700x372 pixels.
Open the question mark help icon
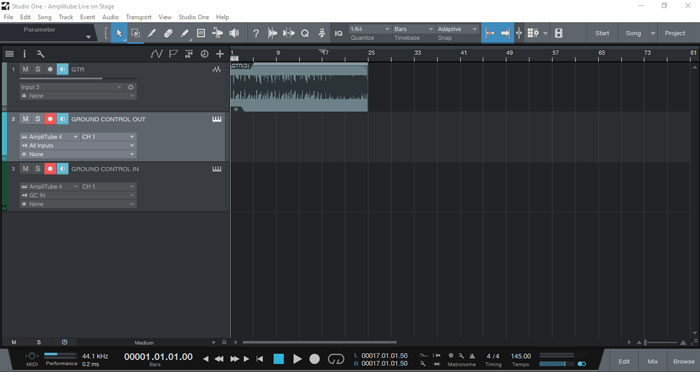pos(256,33)
